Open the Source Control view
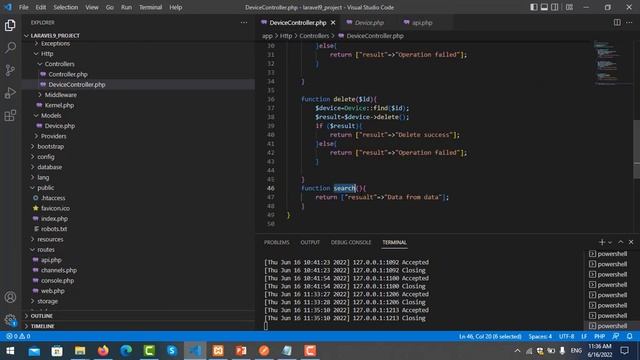 pyautogui.click(x=10, y=70)
